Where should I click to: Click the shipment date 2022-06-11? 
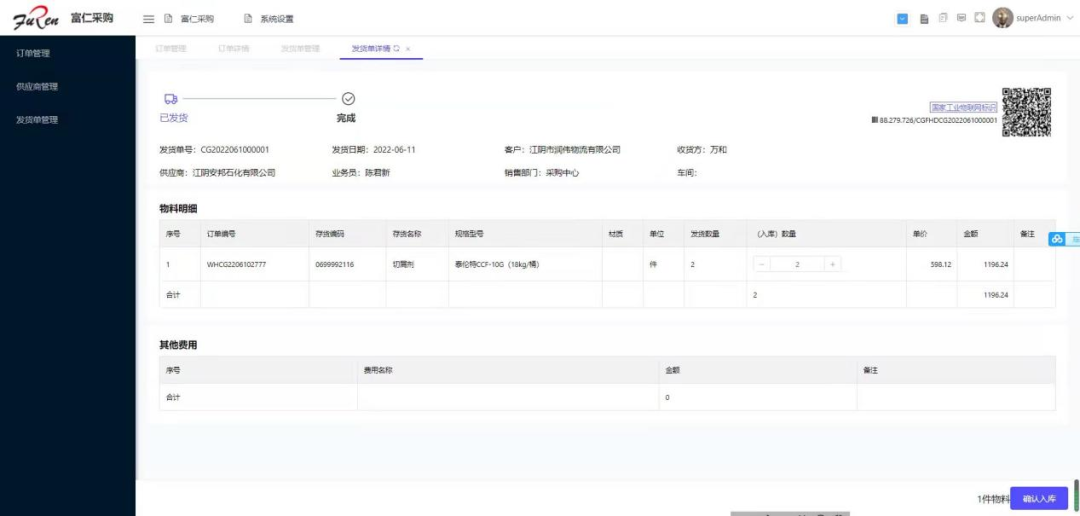pyautogui.click(x=394, y=149)
